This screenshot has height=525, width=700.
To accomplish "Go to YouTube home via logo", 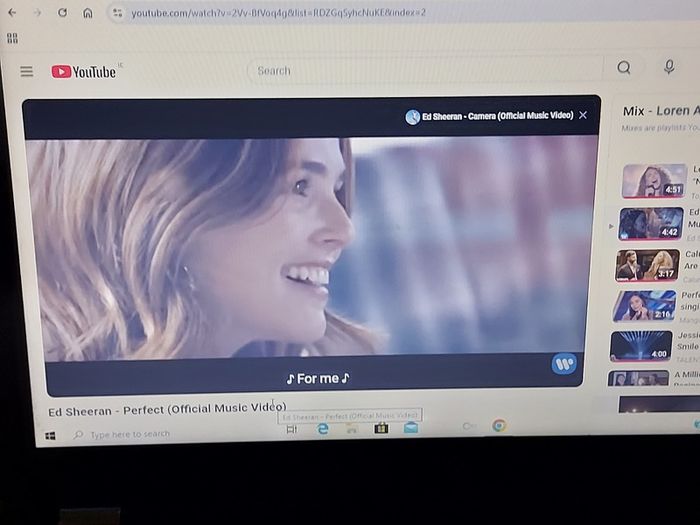I will pyautogui.click(x=84, y=71).
